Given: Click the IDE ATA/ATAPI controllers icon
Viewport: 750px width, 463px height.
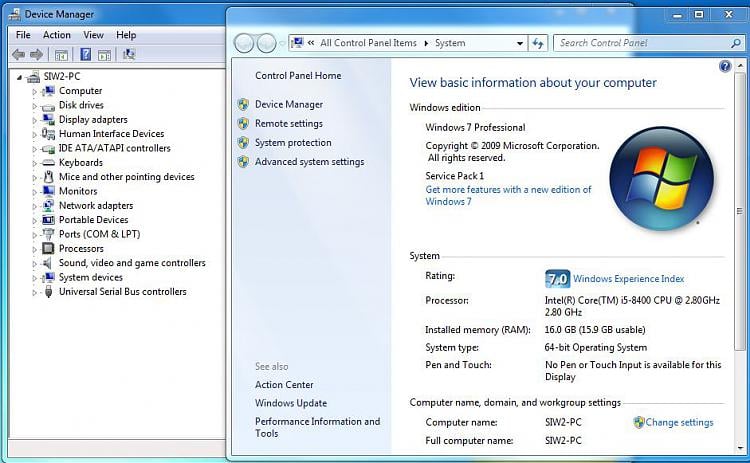Looking at the screenshot, I should [x=48, y=149].
